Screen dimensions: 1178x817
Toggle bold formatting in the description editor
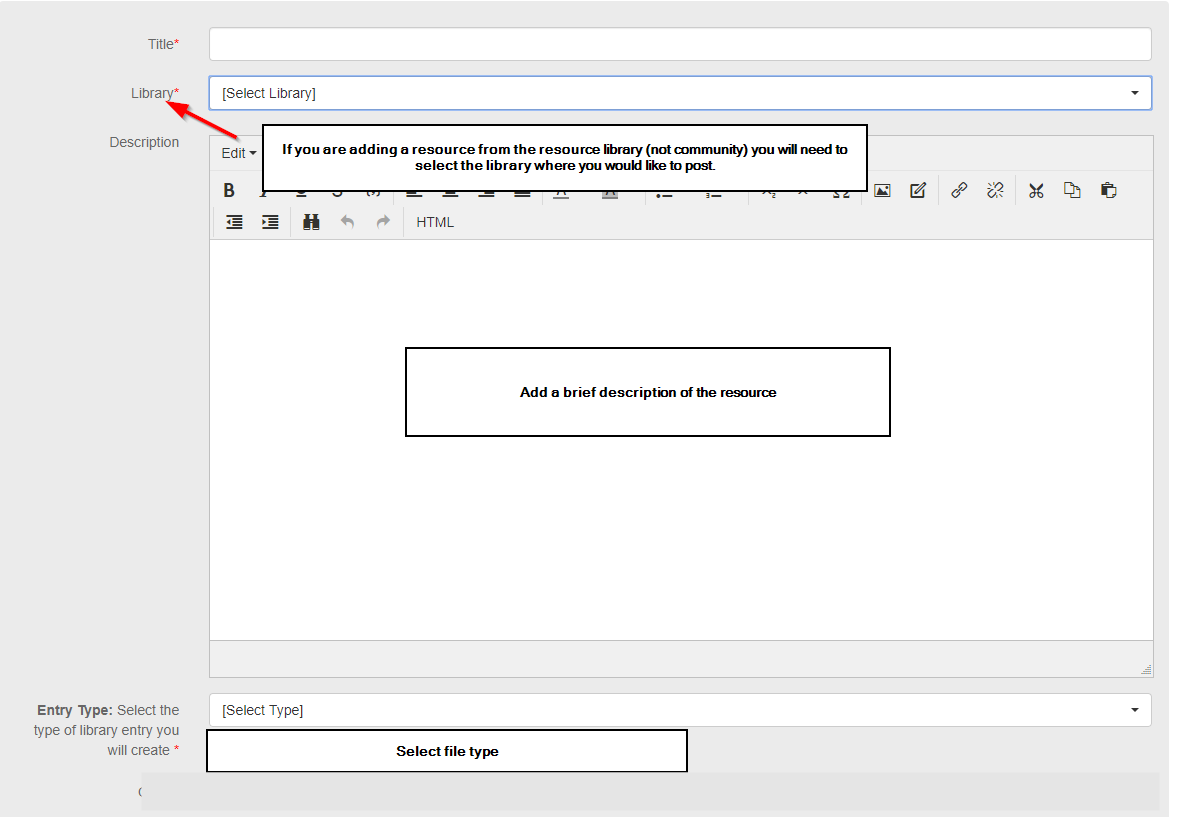coord(229,191)
